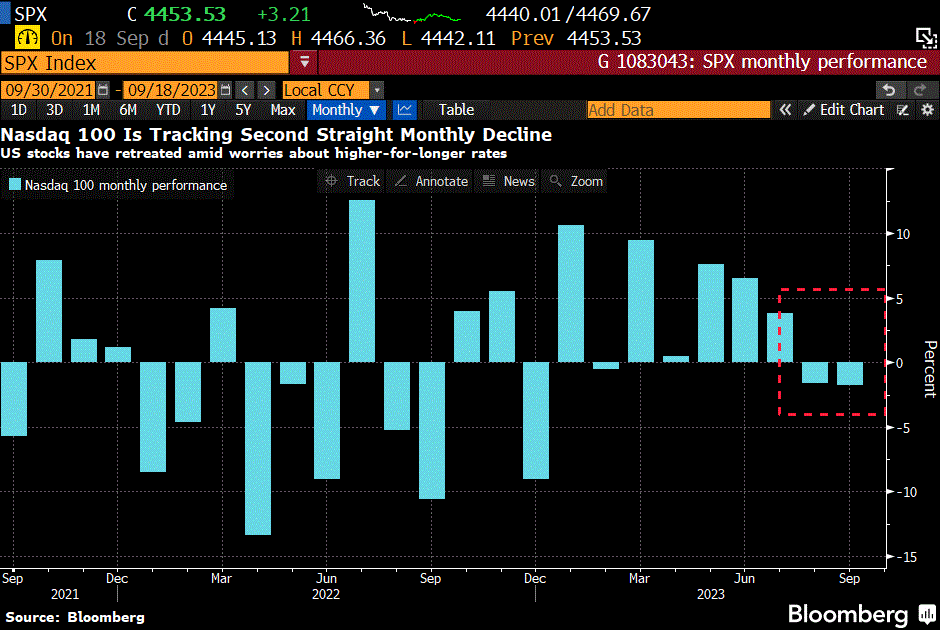Select the Annotate pencil tool
The image size is (940, 630).
click(432, 181)
